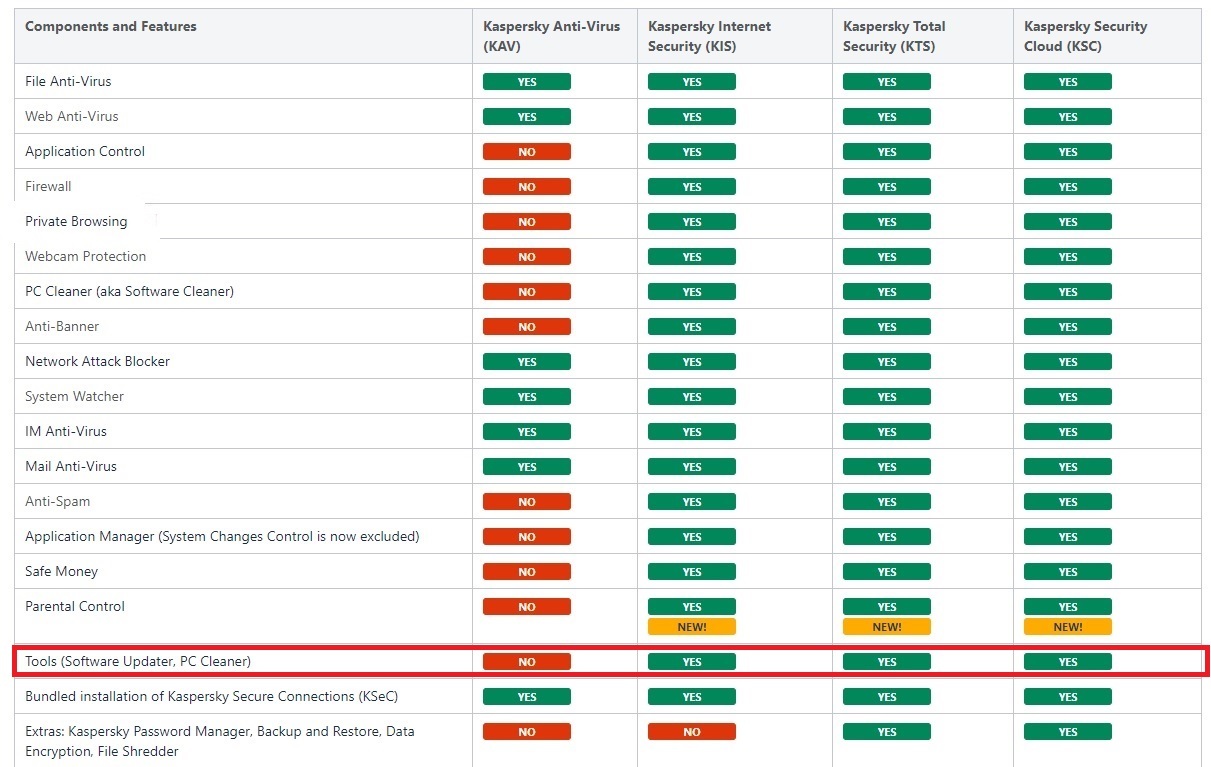Click the Webcam Protection row label
The image size is (1211, 767).
pyautogui.click(x=86, y=256)
